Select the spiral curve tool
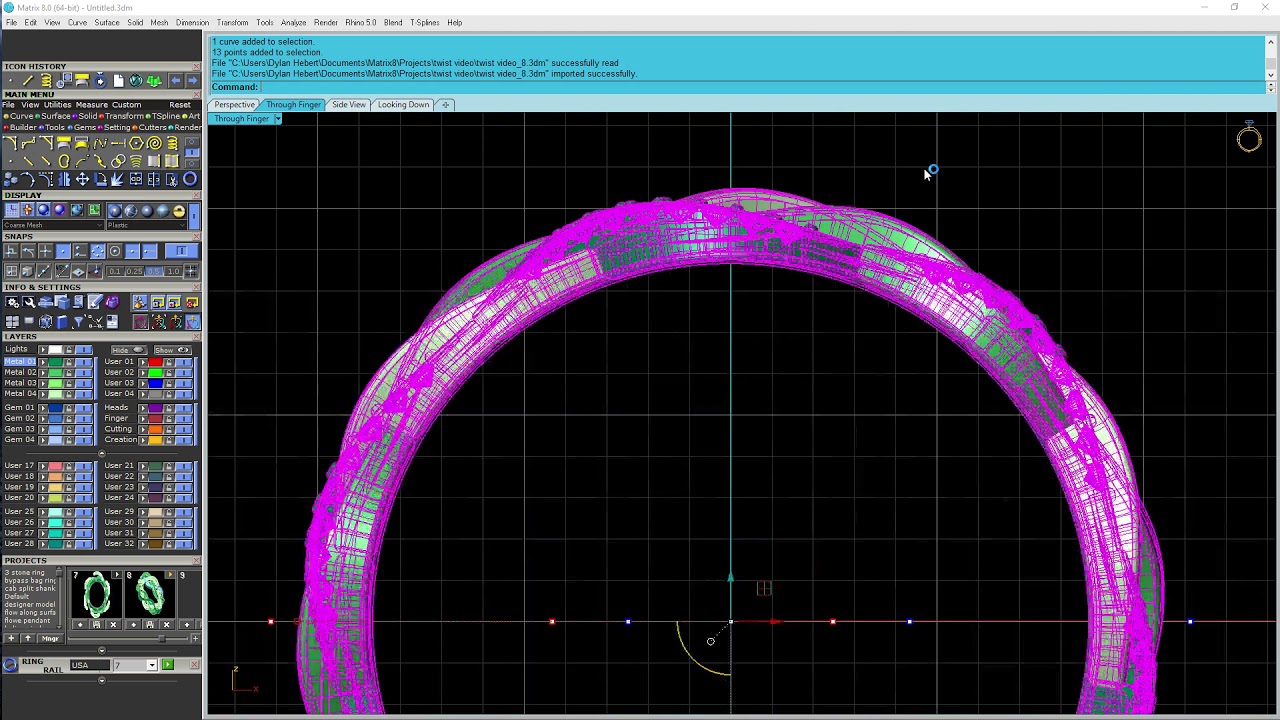The height and width of the screenshot is (720, 1280). [154, 142]
